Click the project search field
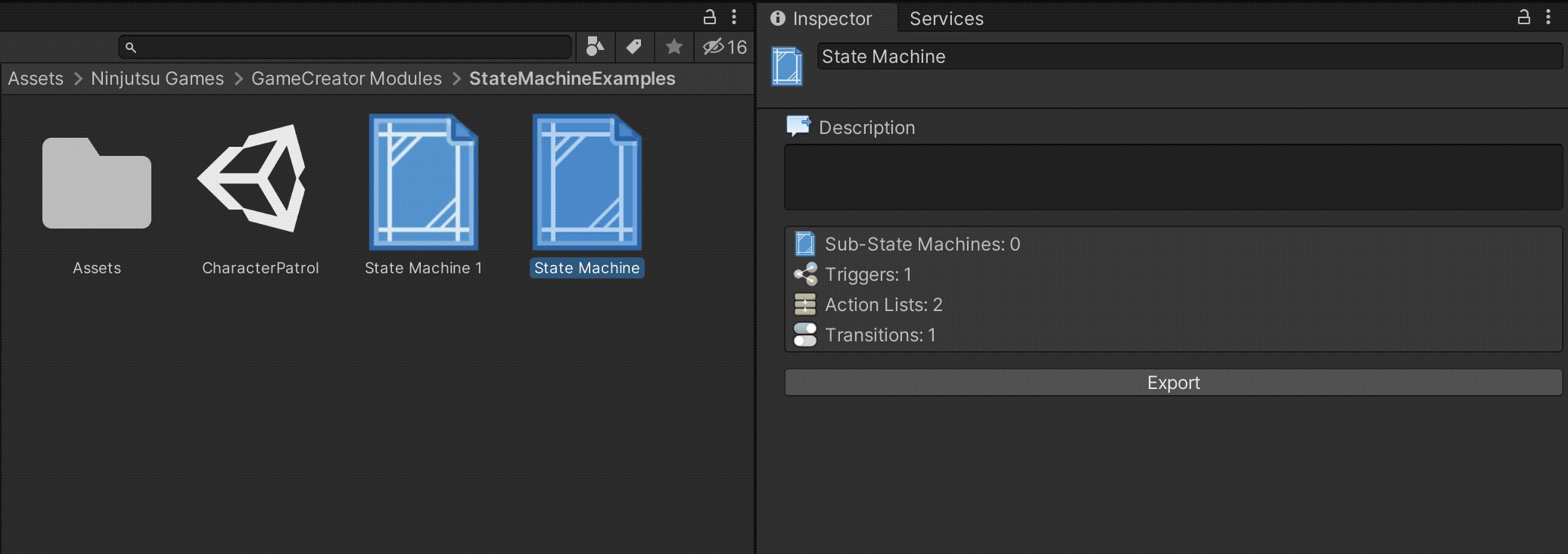This screenshot has height=554, width=1568. [345, 47]
